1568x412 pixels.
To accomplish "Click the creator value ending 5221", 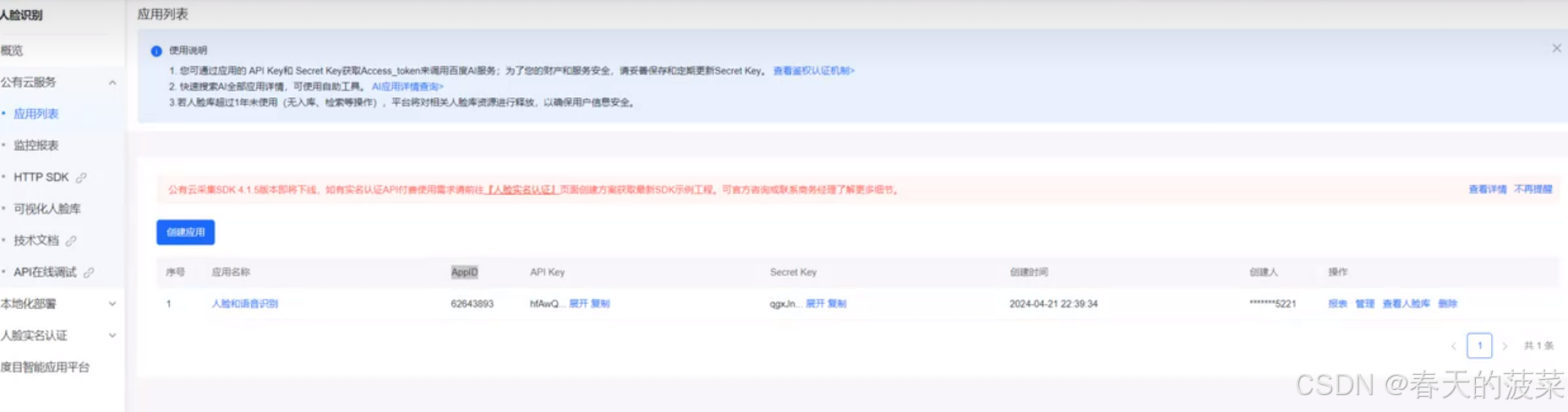I will click(x=1272, y=304).
